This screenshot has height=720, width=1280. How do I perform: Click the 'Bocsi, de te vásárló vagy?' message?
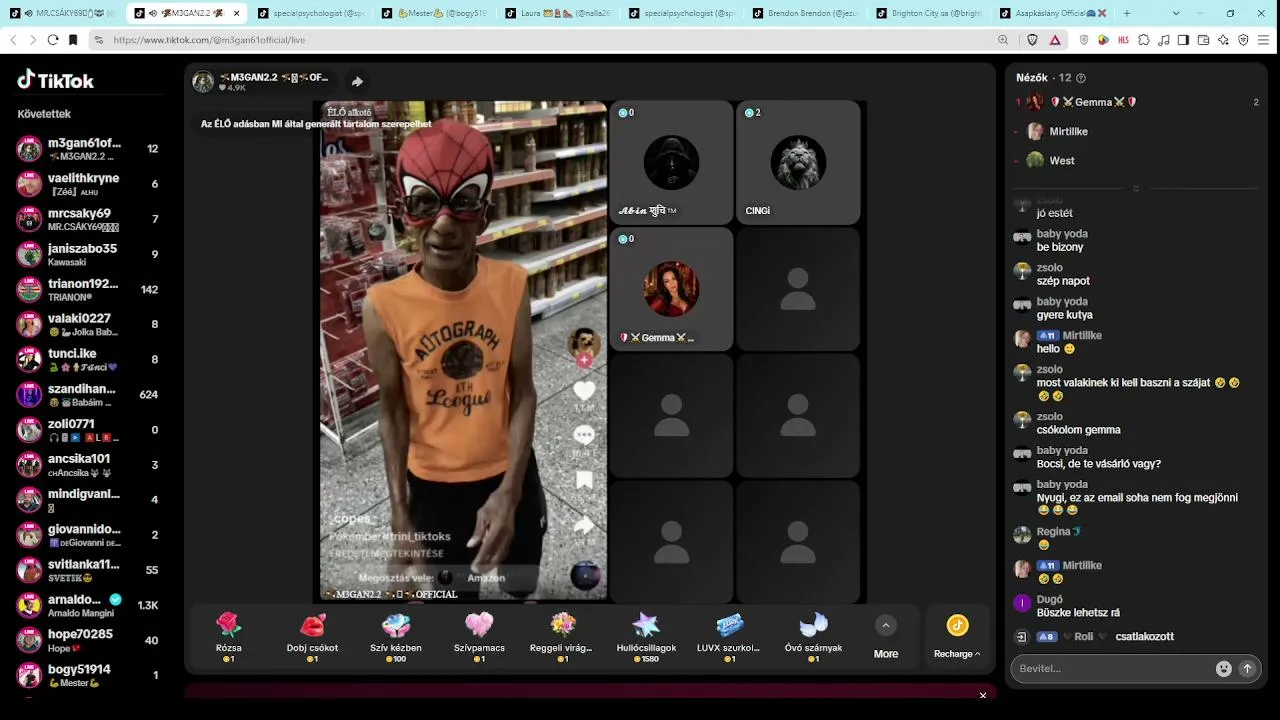coord(1099,464)
